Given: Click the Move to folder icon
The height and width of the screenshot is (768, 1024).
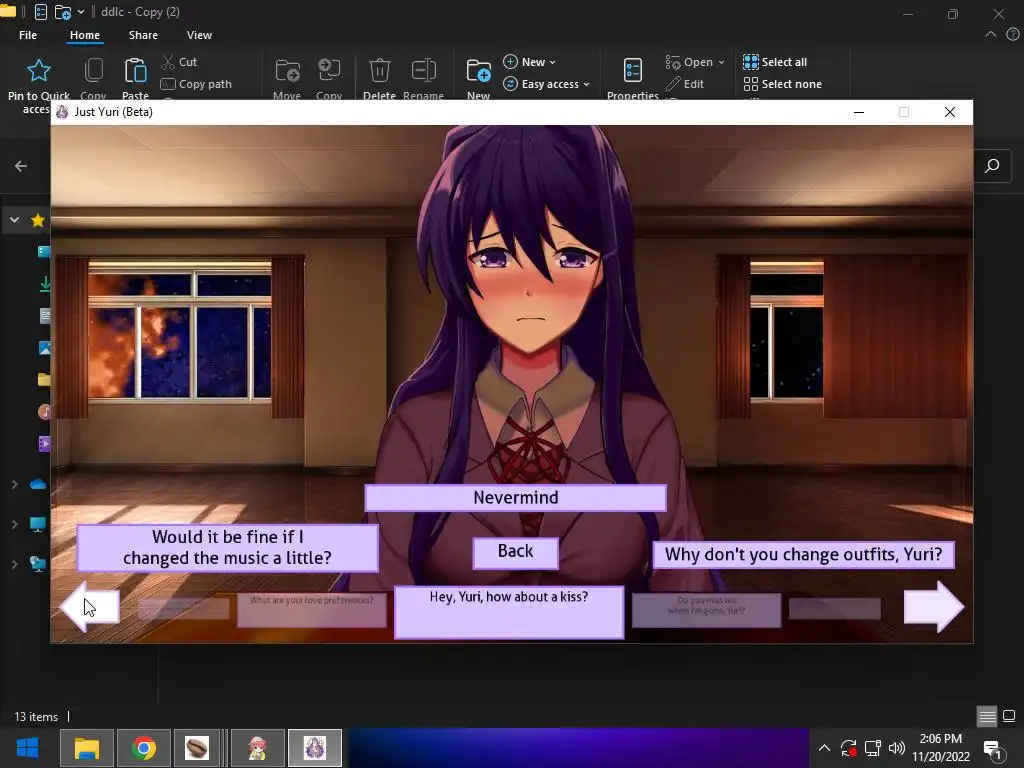Looking at the screenshot, I should [287, 71].
